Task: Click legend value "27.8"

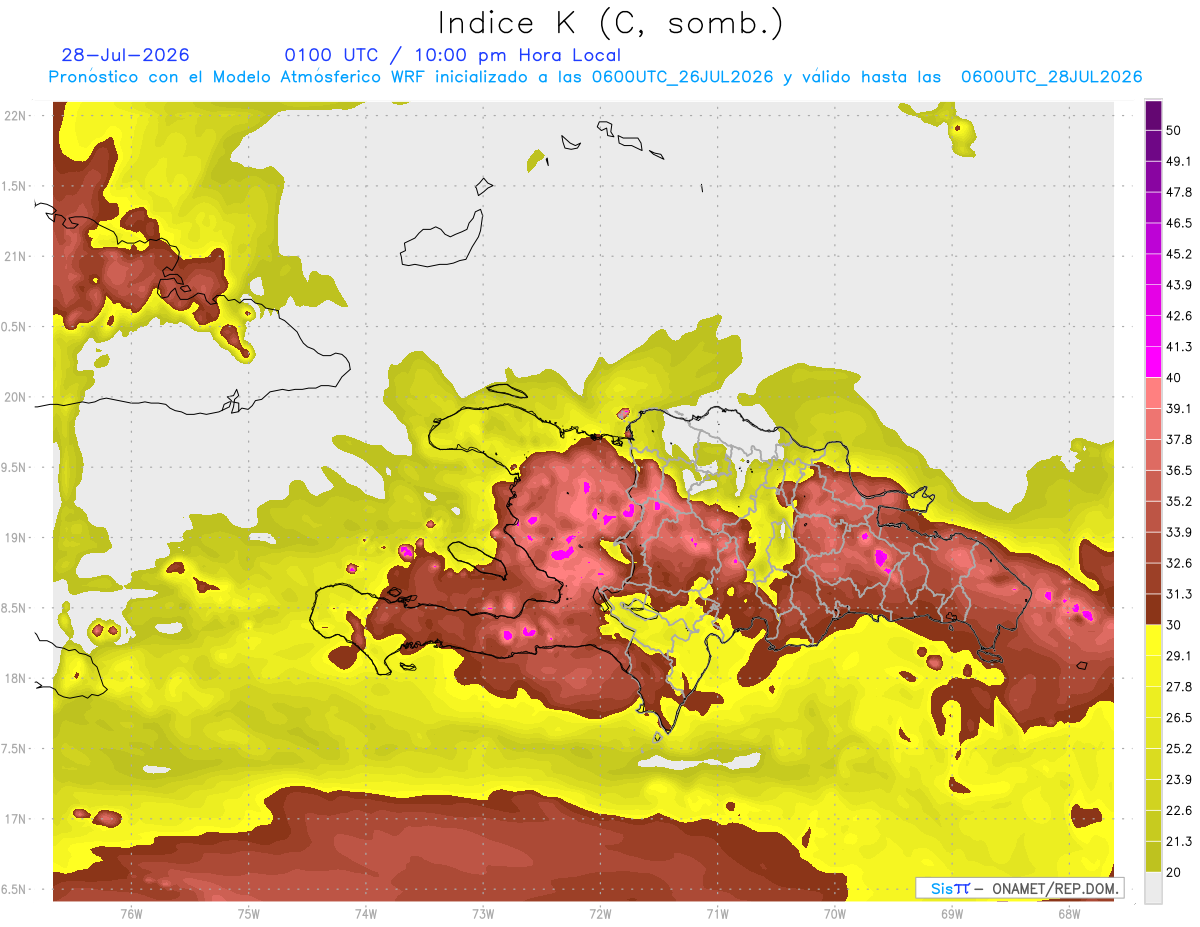Action: point(1179,686)
